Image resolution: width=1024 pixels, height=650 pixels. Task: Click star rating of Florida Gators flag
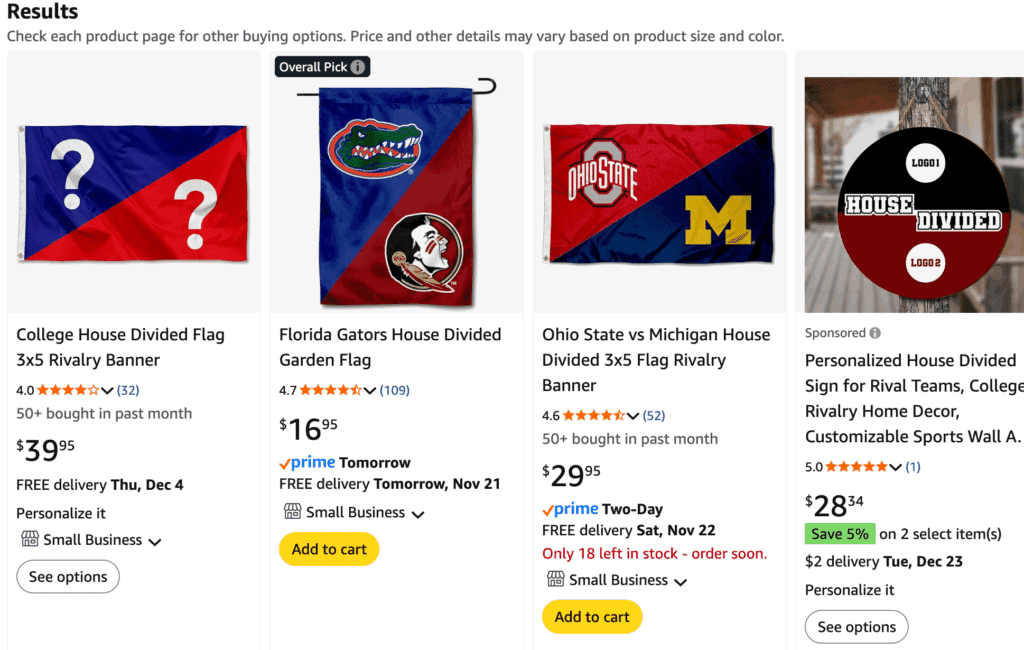330,390
